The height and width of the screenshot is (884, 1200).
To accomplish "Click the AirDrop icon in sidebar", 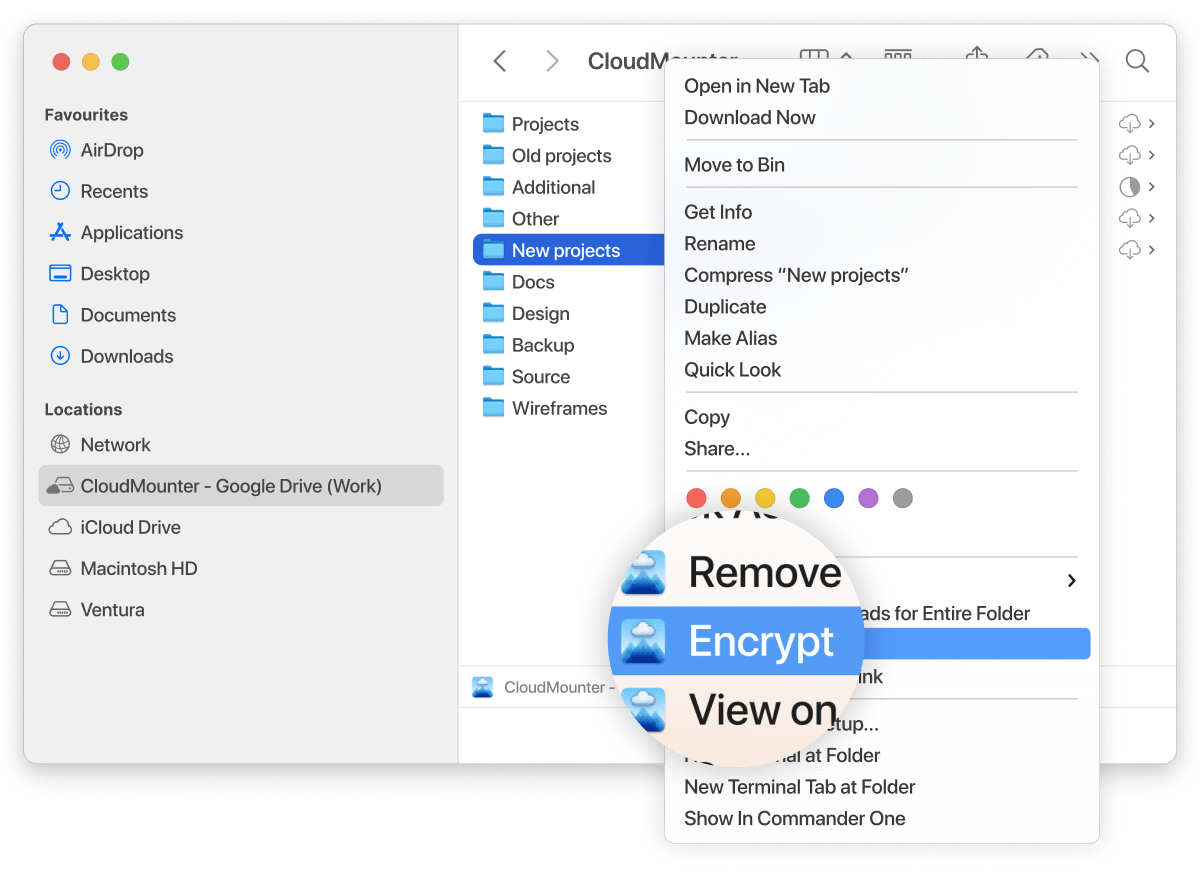I will (x=60, y=150).
